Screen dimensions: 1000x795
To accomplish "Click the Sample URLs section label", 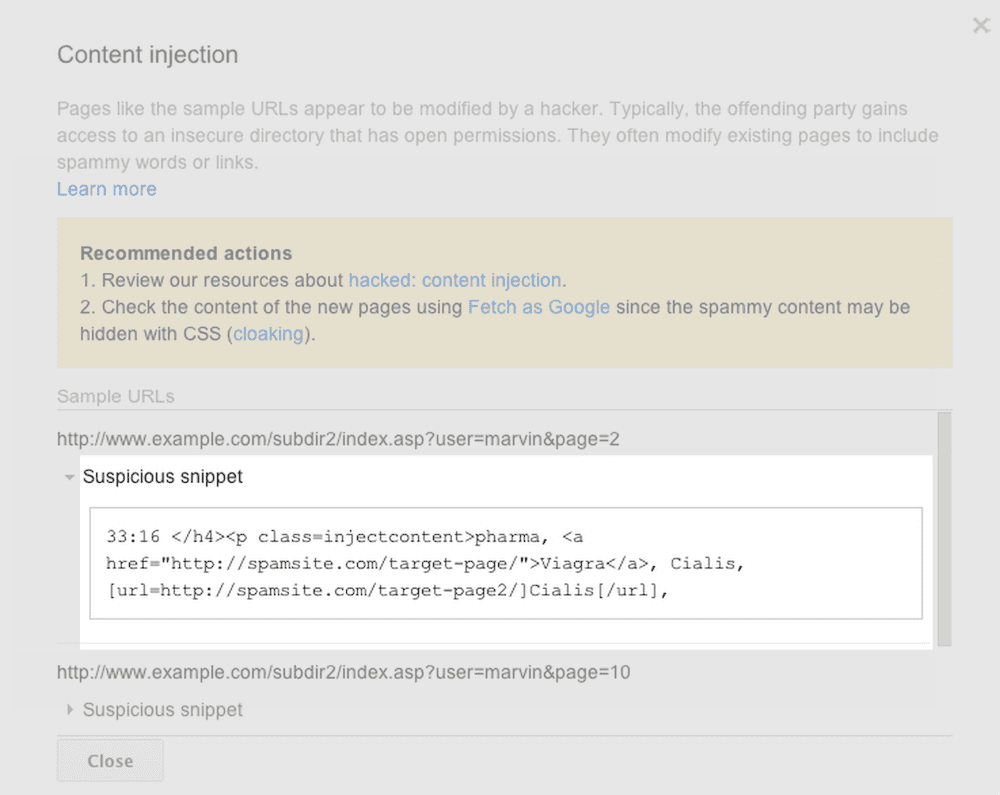I will pos(115,396).
